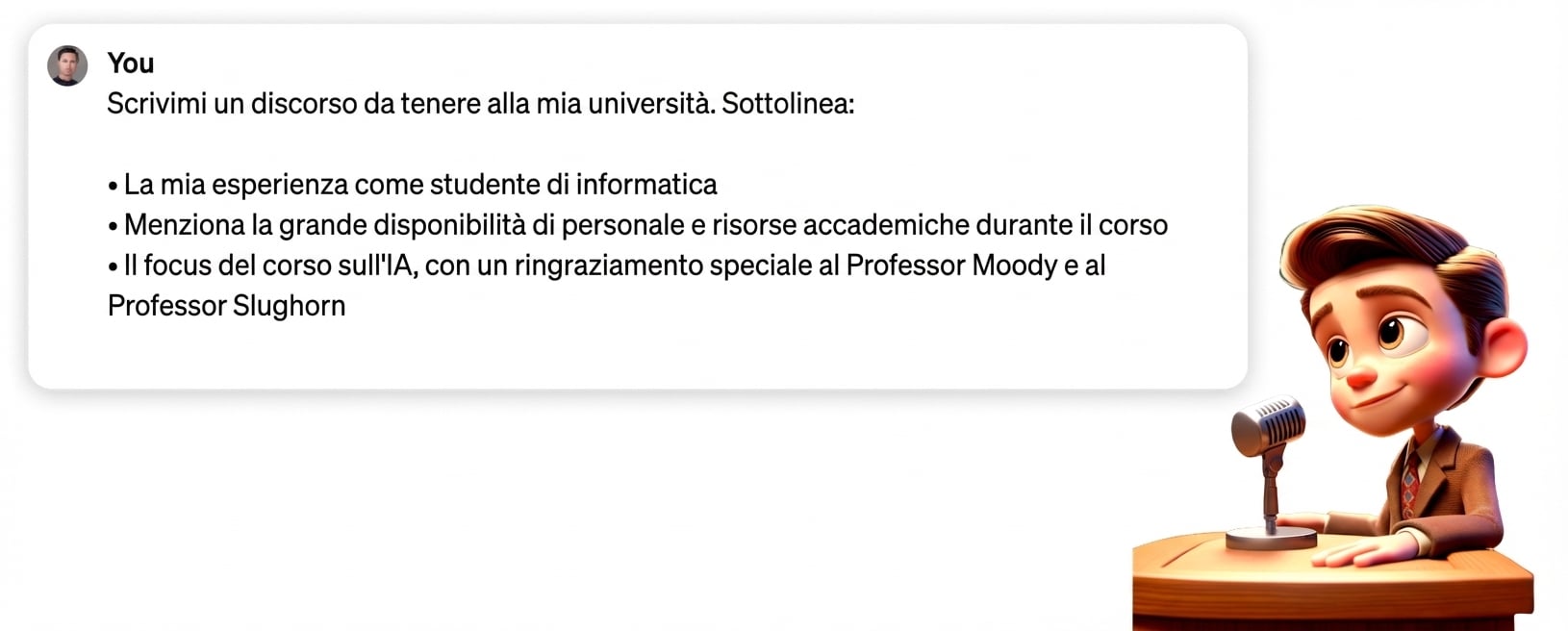Viewport: 1568px width, 631px height.
Task: Click the "You" sender name
Action: (131, 63)
